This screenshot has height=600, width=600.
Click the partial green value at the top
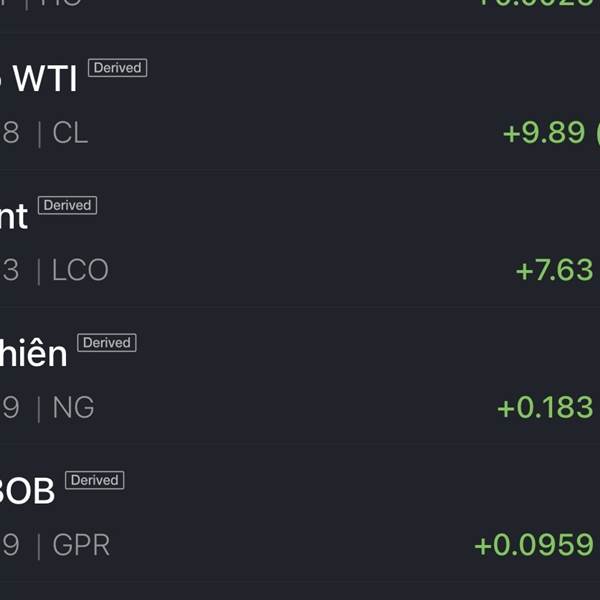pos(539,3)
